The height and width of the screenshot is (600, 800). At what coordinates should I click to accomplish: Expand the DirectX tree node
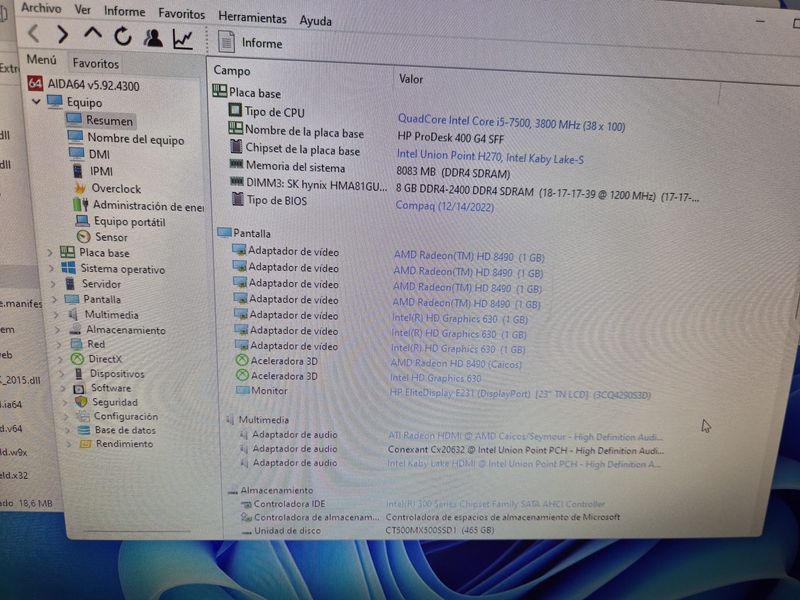(61, 359)
